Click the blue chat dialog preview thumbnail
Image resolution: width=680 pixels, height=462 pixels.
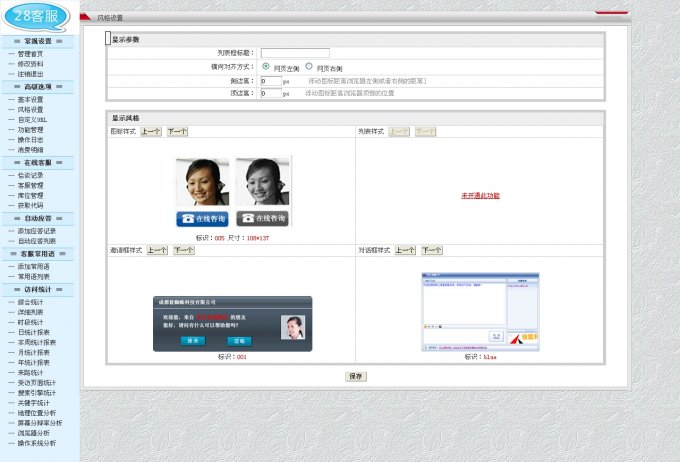pos(480,311)
